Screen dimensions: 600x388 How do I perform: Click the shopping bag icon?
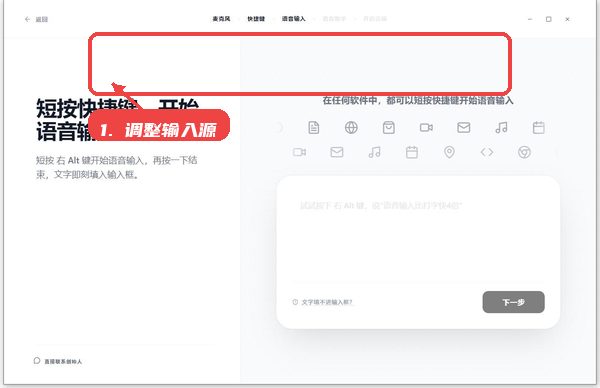pos(389,127)
